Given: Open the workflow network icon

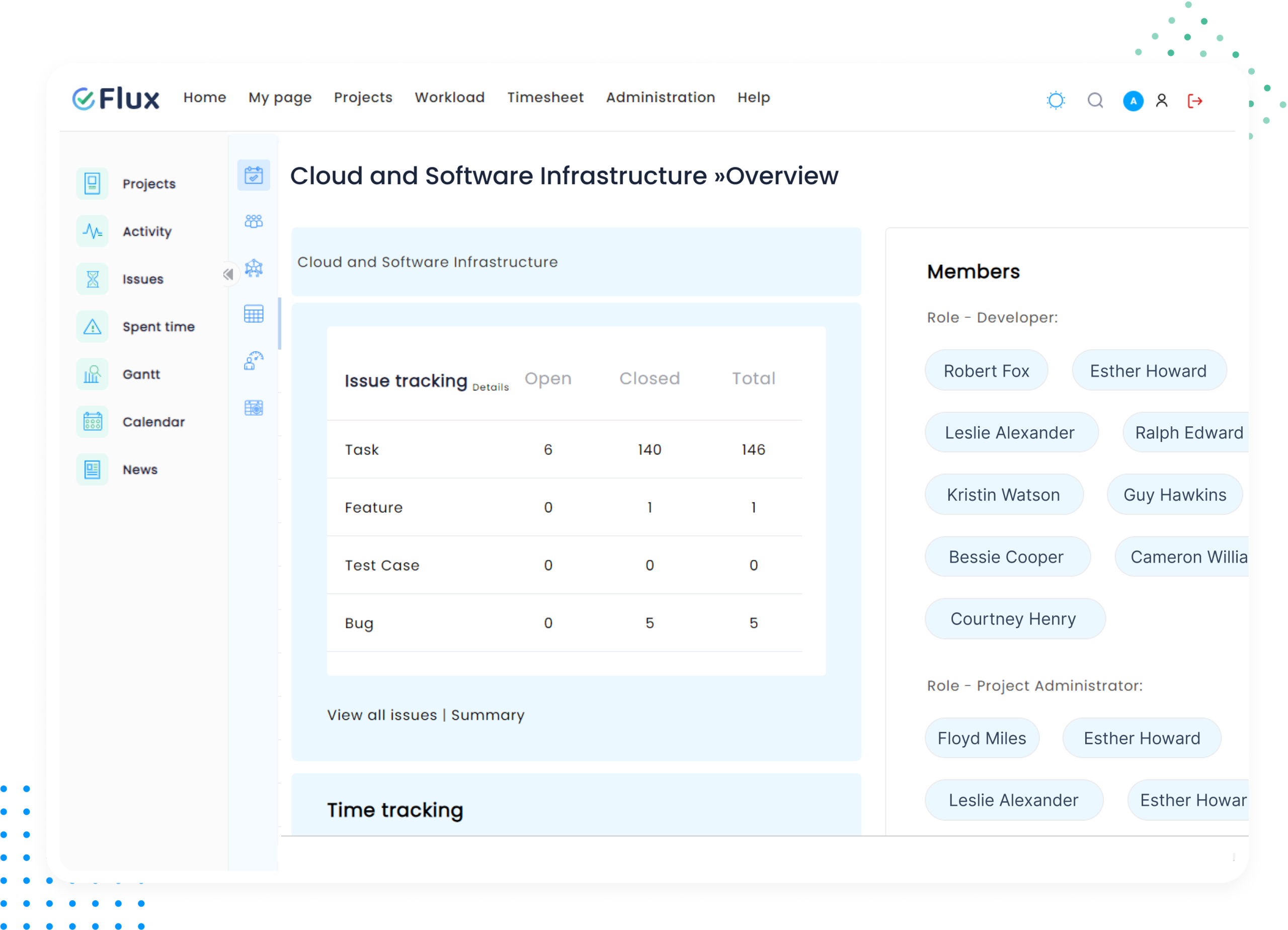Looking at the screenshot, I should pyautogui.click(x=253, y=267).
